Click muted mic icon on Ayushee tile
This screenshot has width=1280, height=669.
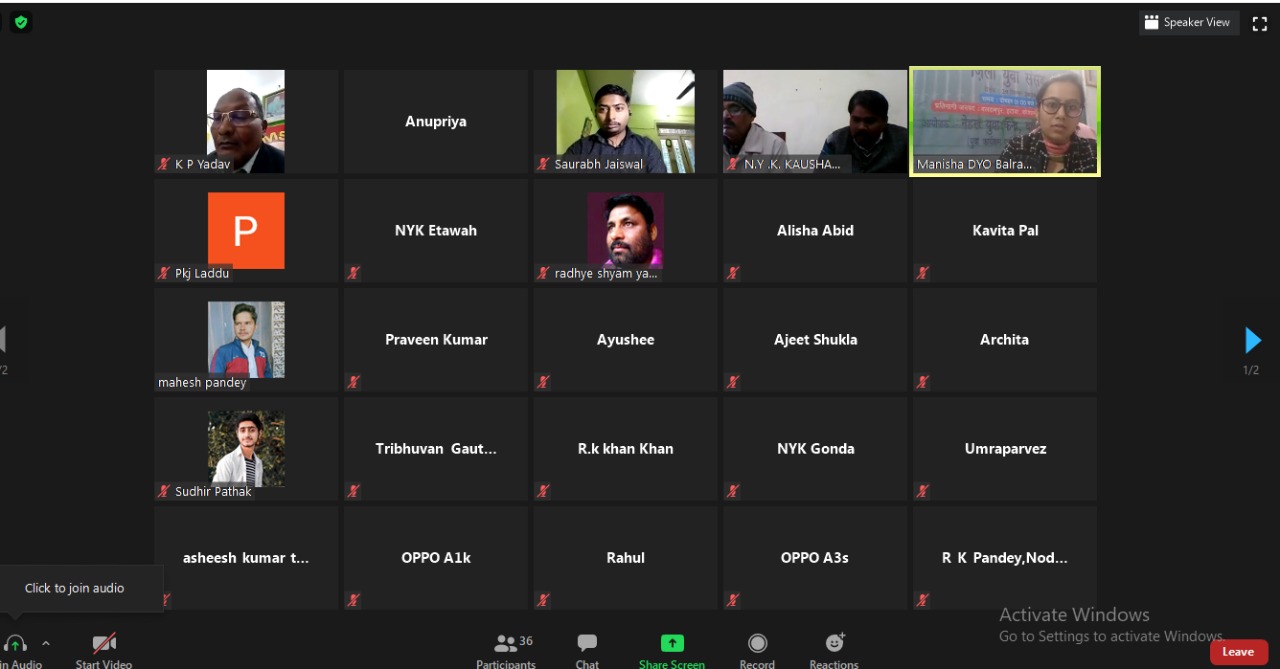tap(543, 382)
